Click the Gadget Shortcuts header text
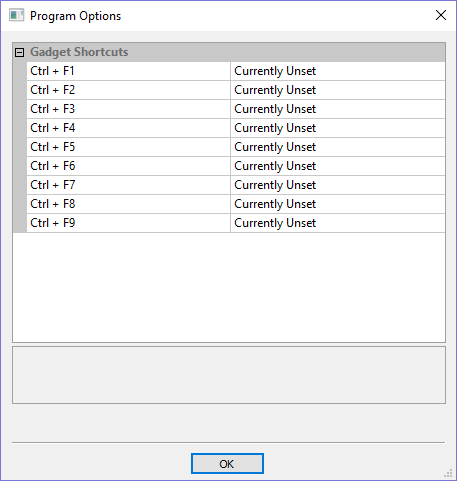 pyautogui.click(x=79, y=52)
